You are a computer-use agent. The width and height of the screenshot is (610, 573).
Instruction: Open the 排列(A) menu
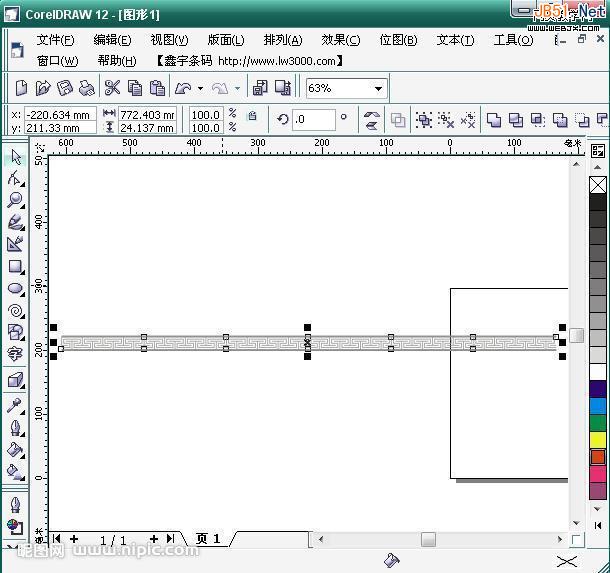coord(283,40)
